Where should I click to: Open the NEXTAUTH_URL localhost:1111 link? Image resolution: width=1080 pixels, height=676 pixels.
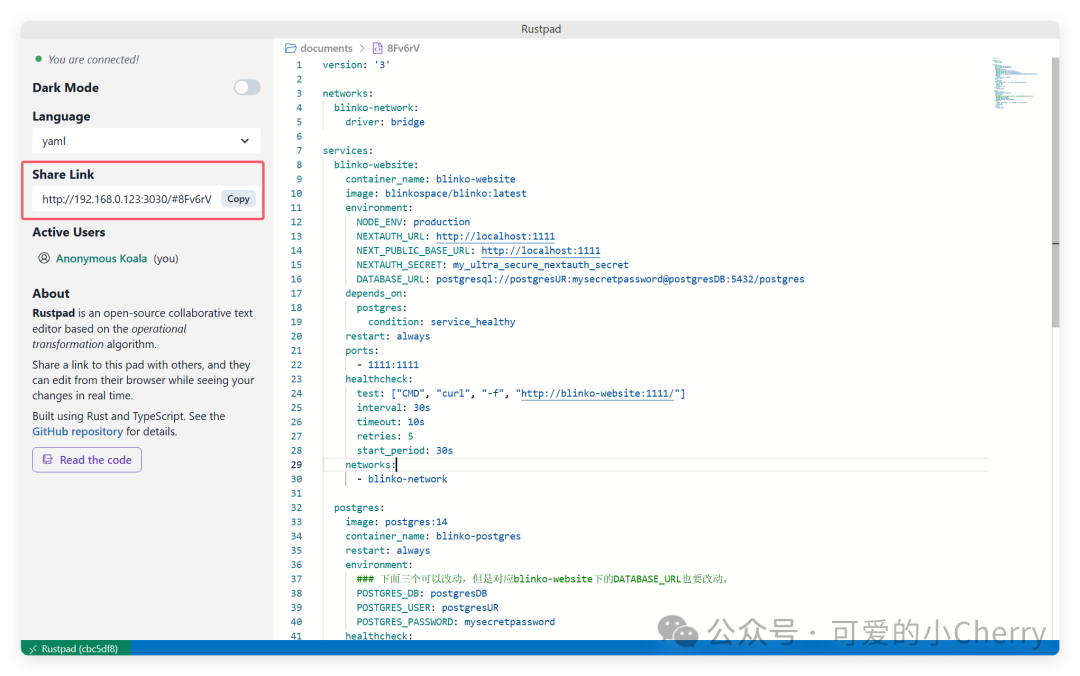pos(495,236)
